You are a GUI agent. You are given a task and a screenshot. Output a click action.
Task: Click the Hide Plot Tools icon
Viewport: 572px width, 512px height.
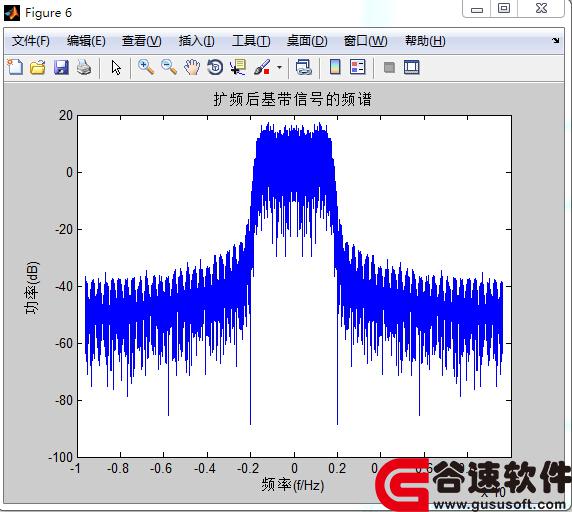389,67
